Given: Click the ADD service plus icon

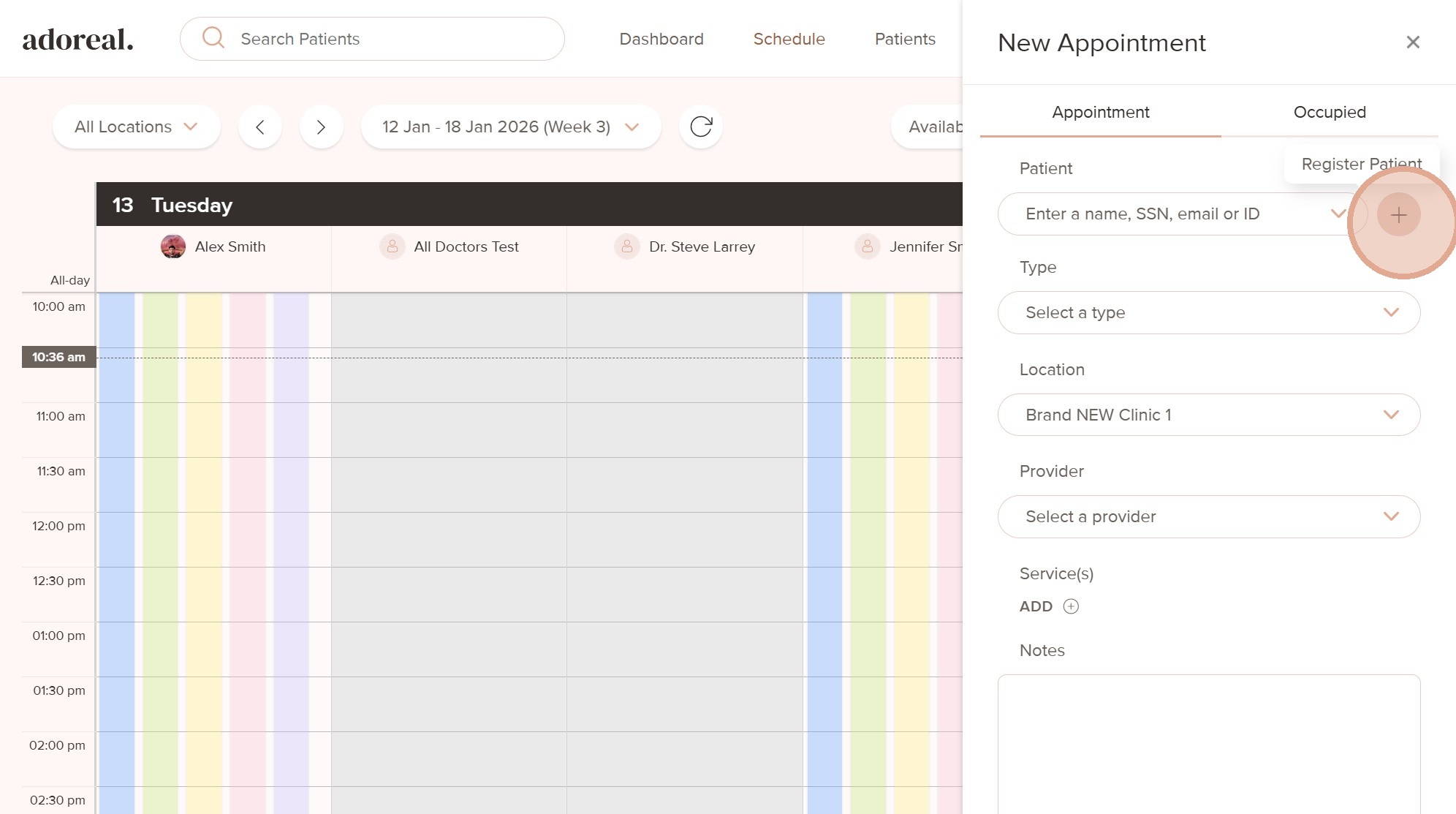Looking at the screenshot, I should (x=1071, y=606).
